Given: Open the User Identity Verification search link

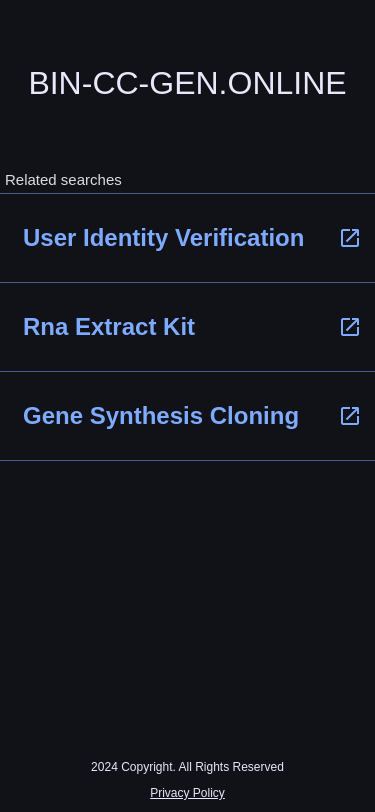Looking at the screenshot, I should (x=188, y=238).
